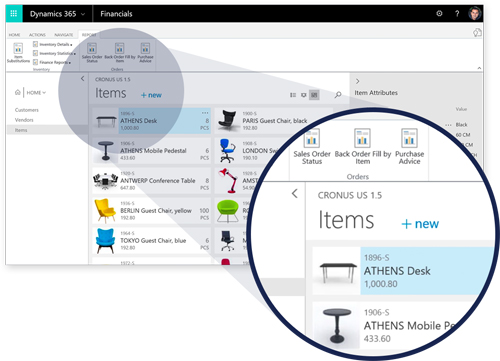Image resolution: width=500 pixels, height=361 pixels.
Task: Expand the Finance Reports dropdown
Action: pos(52,62)
